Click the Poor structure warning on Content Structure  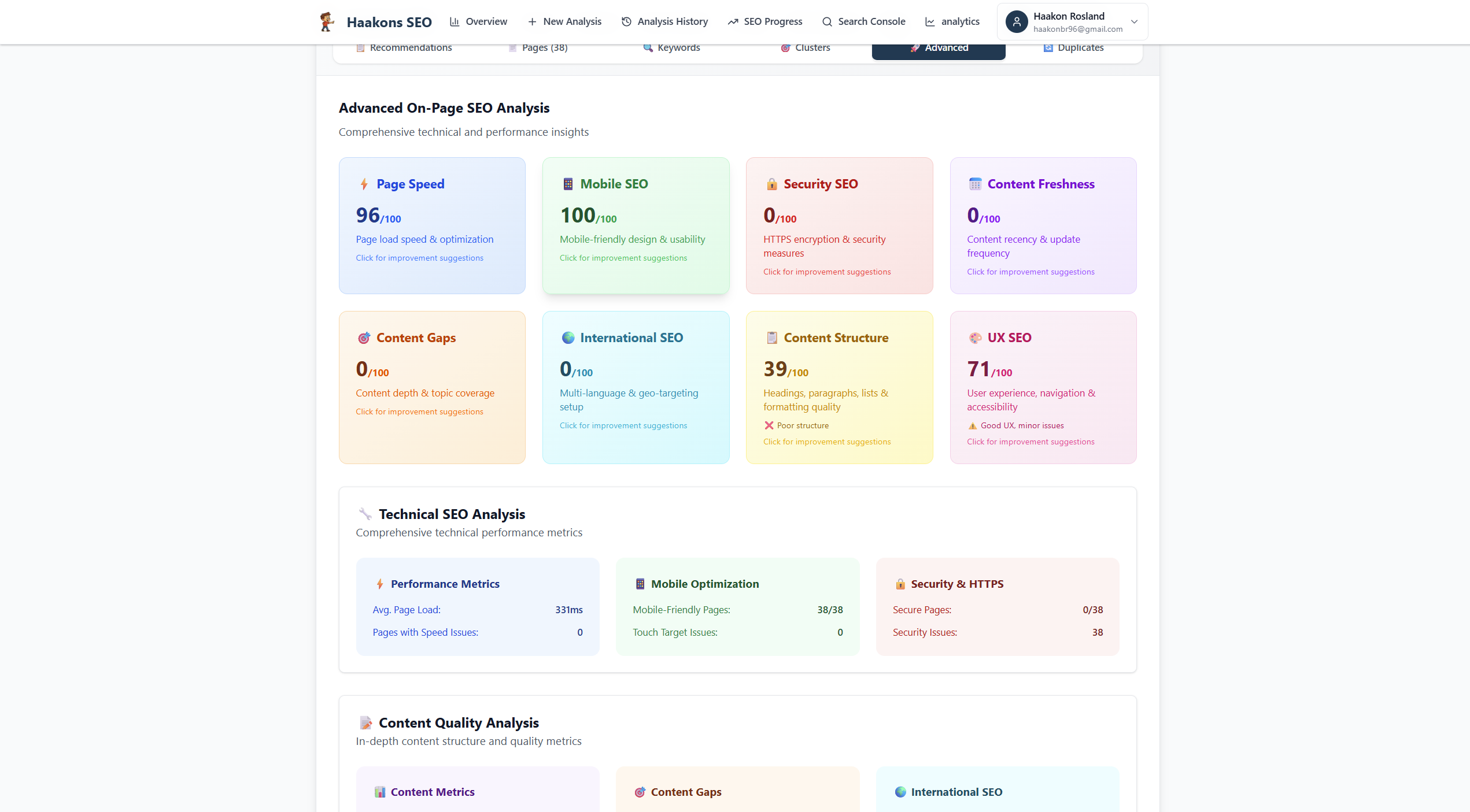tap(796, 425)
